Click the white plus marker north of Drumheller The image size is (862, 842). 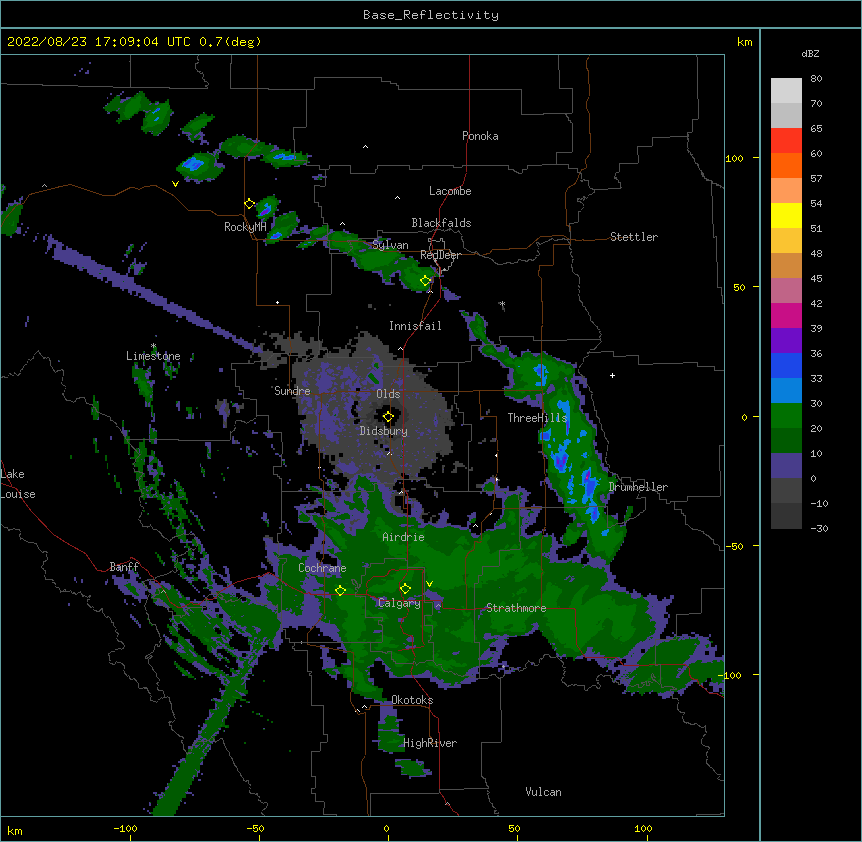pyautogui.click(x=612, y=375)
